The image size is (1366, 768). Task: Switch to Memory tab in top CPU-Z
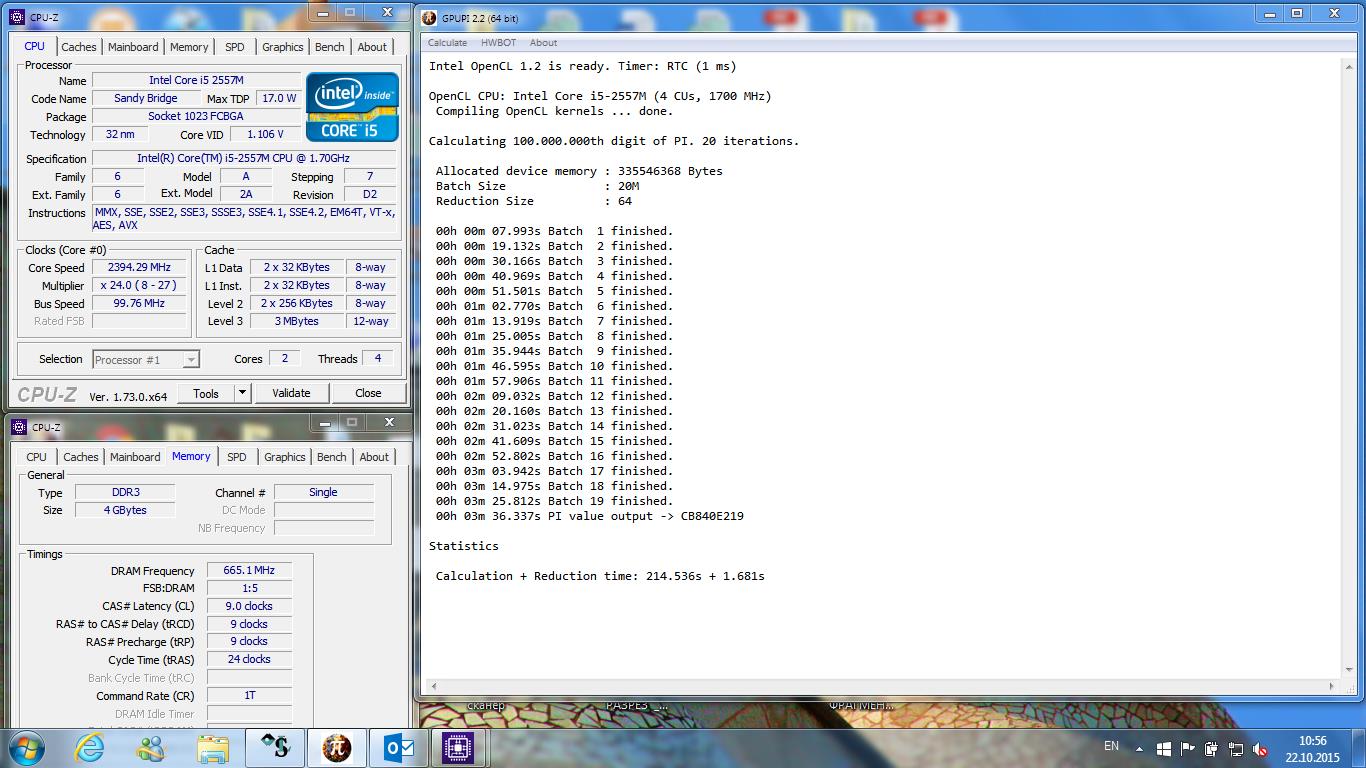[x=189, y=47]
